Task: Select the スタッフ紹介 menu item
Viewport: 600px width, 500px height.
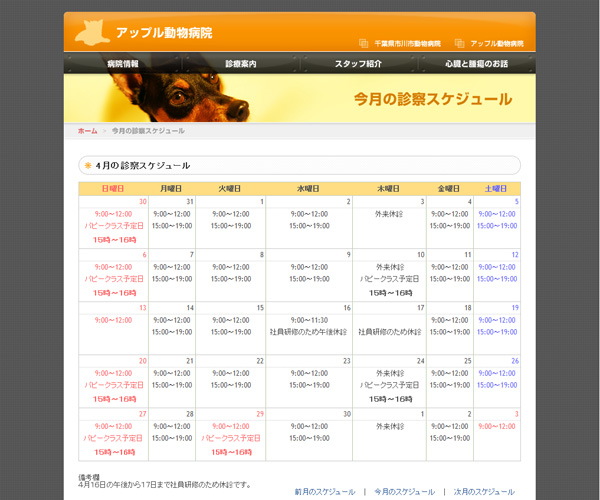Action: click(x=359, y=64)
